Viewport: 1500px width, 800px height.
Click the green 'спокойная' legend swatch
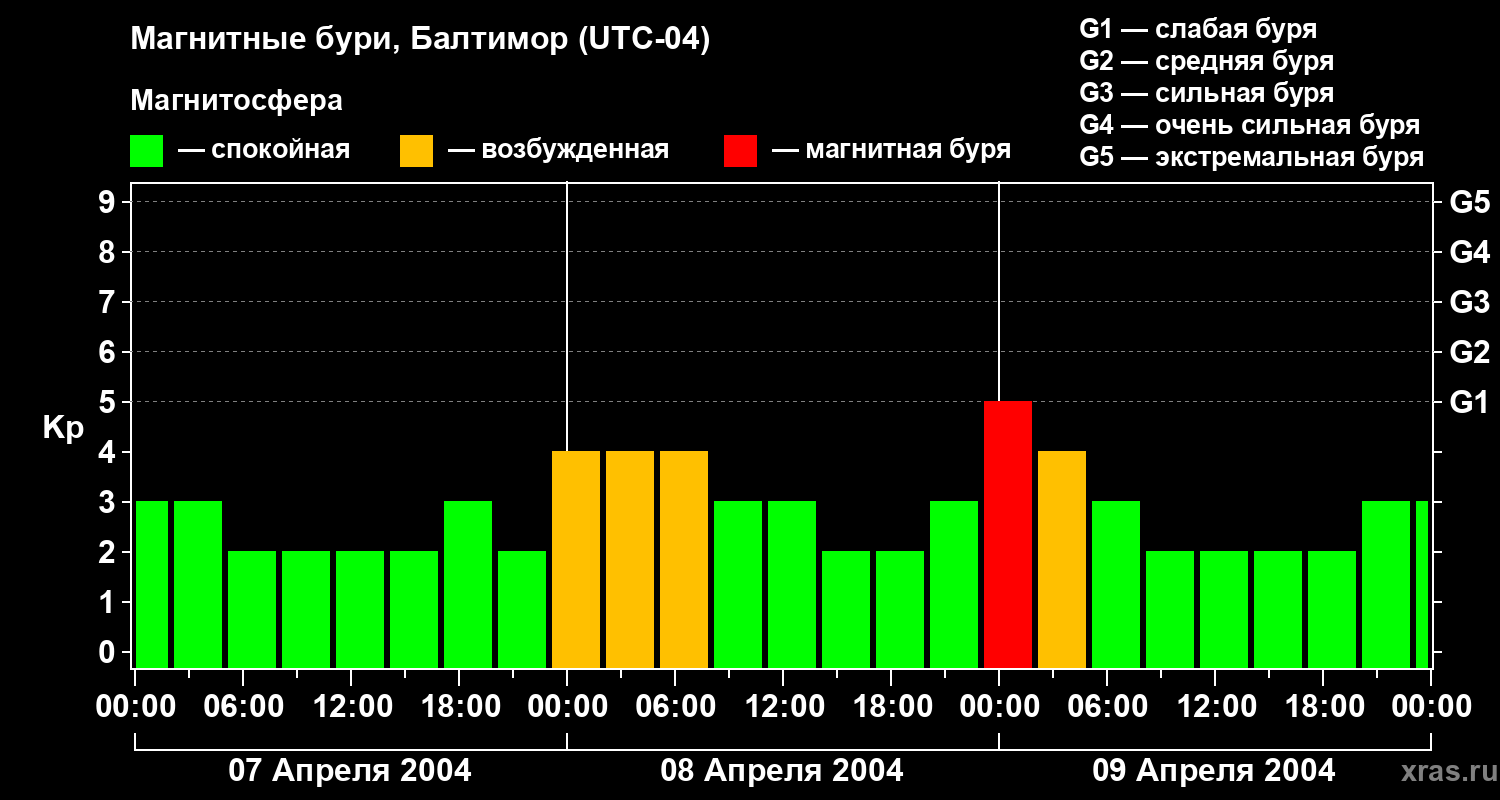point(146,151)
